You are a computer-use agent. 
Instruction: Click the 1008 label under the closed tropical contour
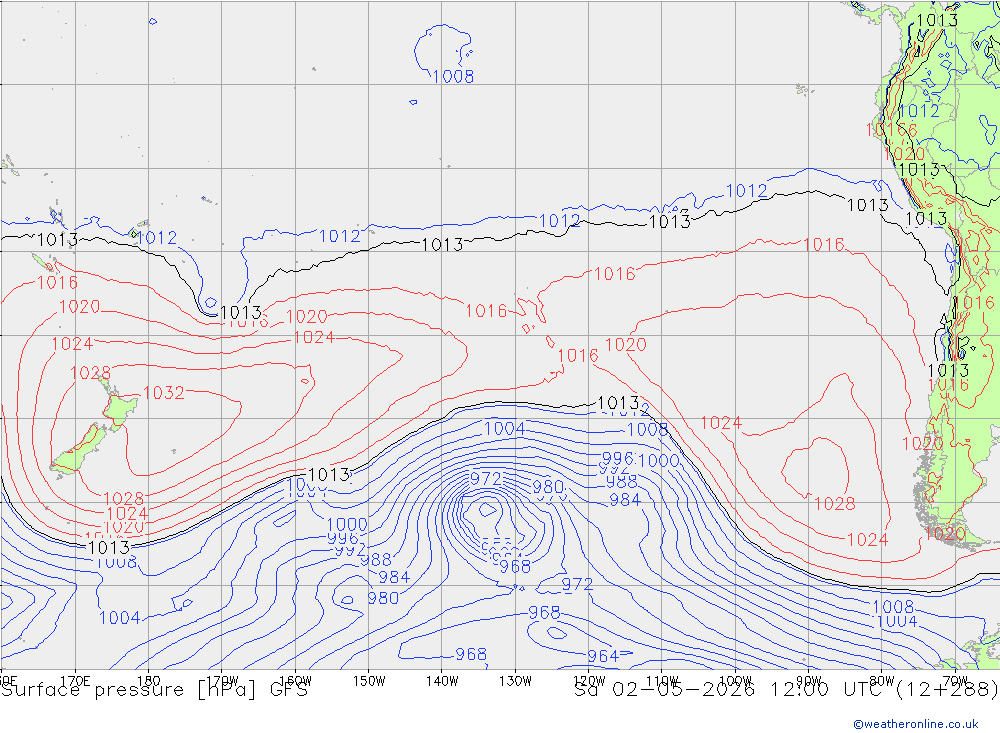point(453,77)
